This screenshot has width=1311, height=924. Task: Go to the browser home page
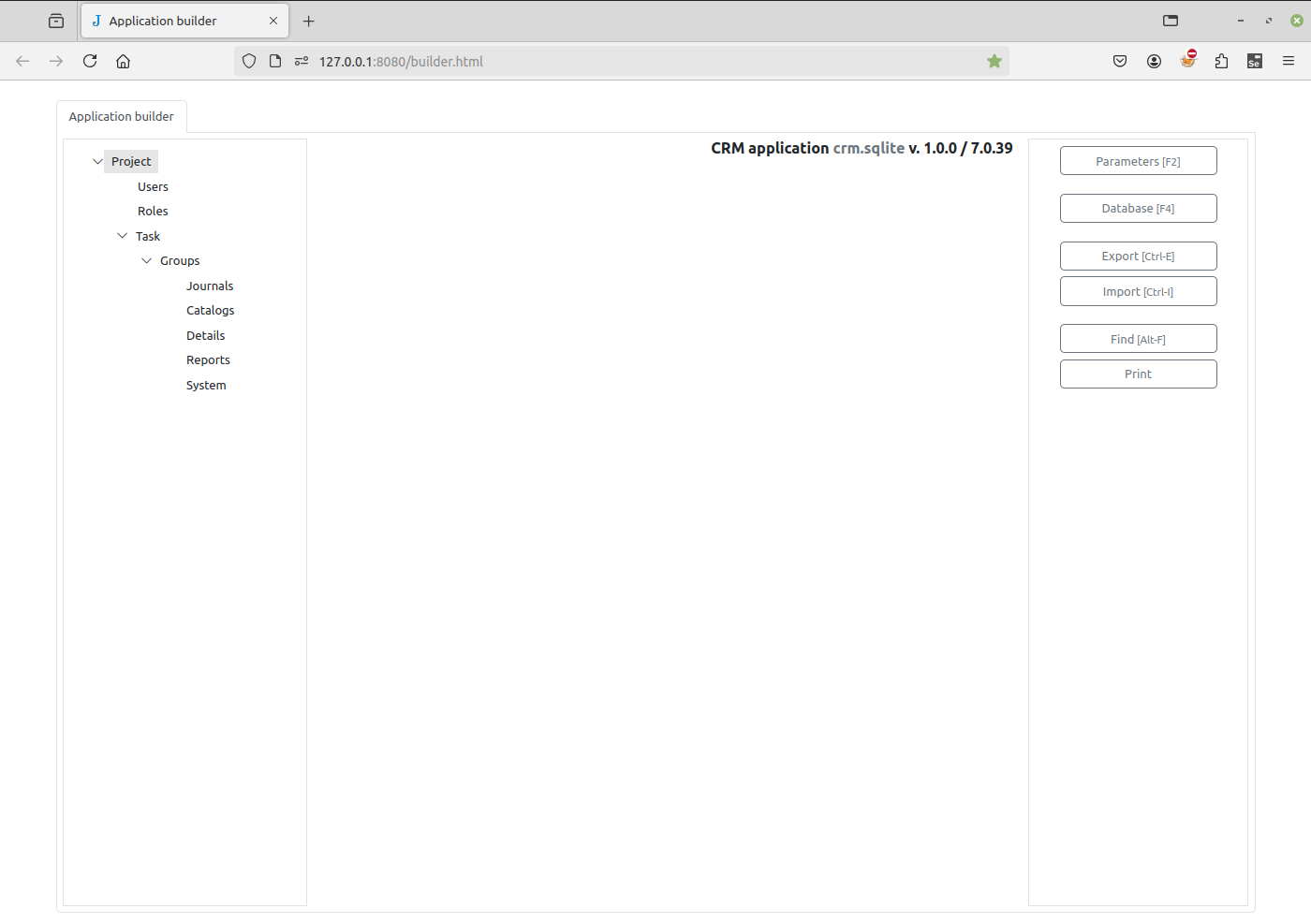click(123, 60)
